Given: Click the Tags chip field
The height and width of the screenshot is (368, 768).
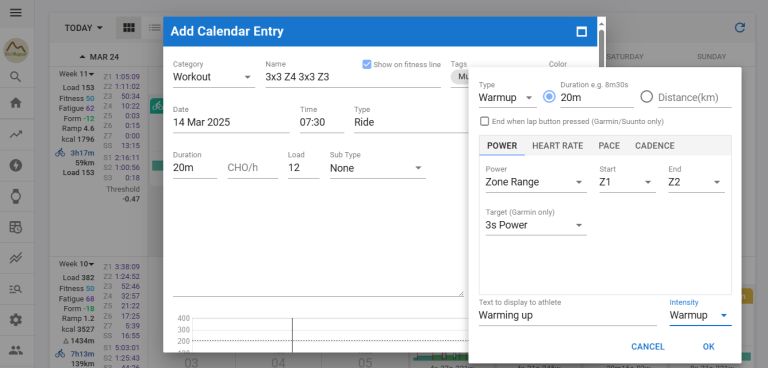Looking at the screenshot, I should click(x=459, y=77).
